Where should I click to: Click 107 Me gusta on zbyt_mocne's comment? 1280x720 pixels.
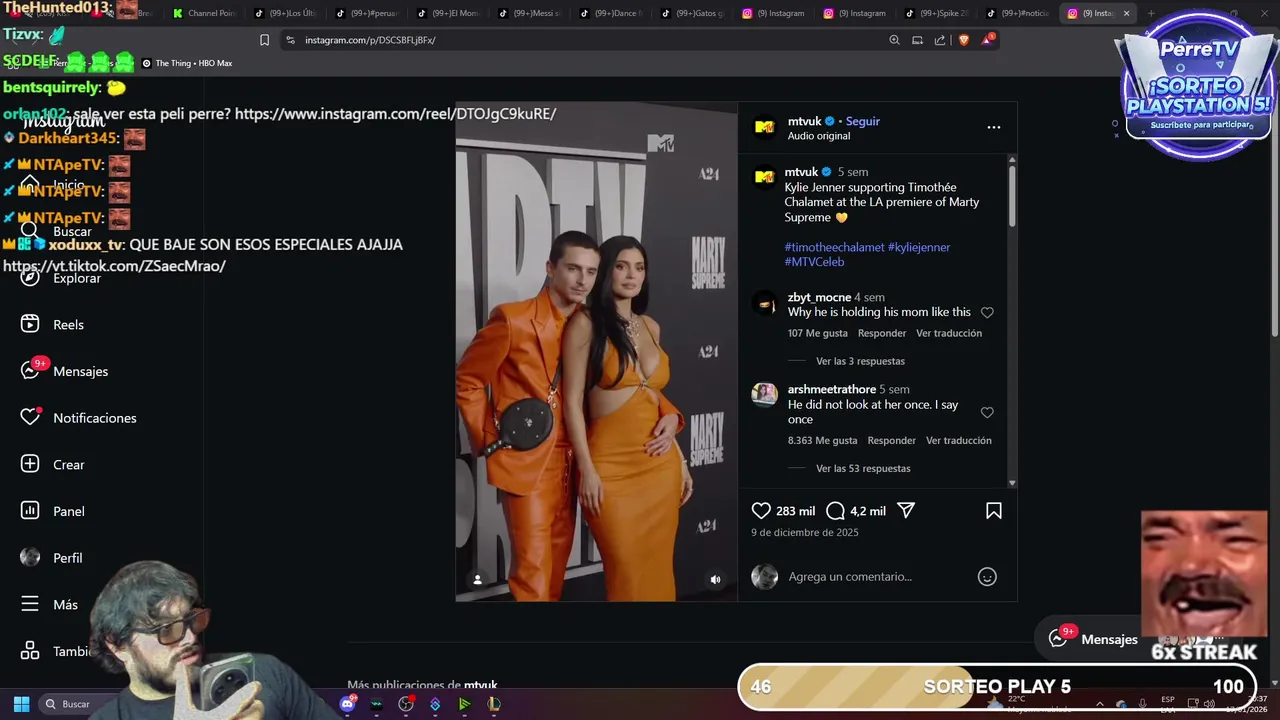[x=817, y=333]
